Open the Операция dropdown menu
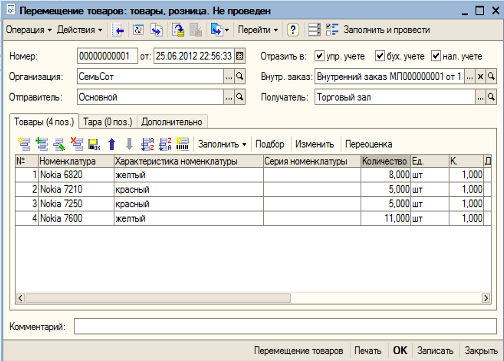 tap(29, 30)
